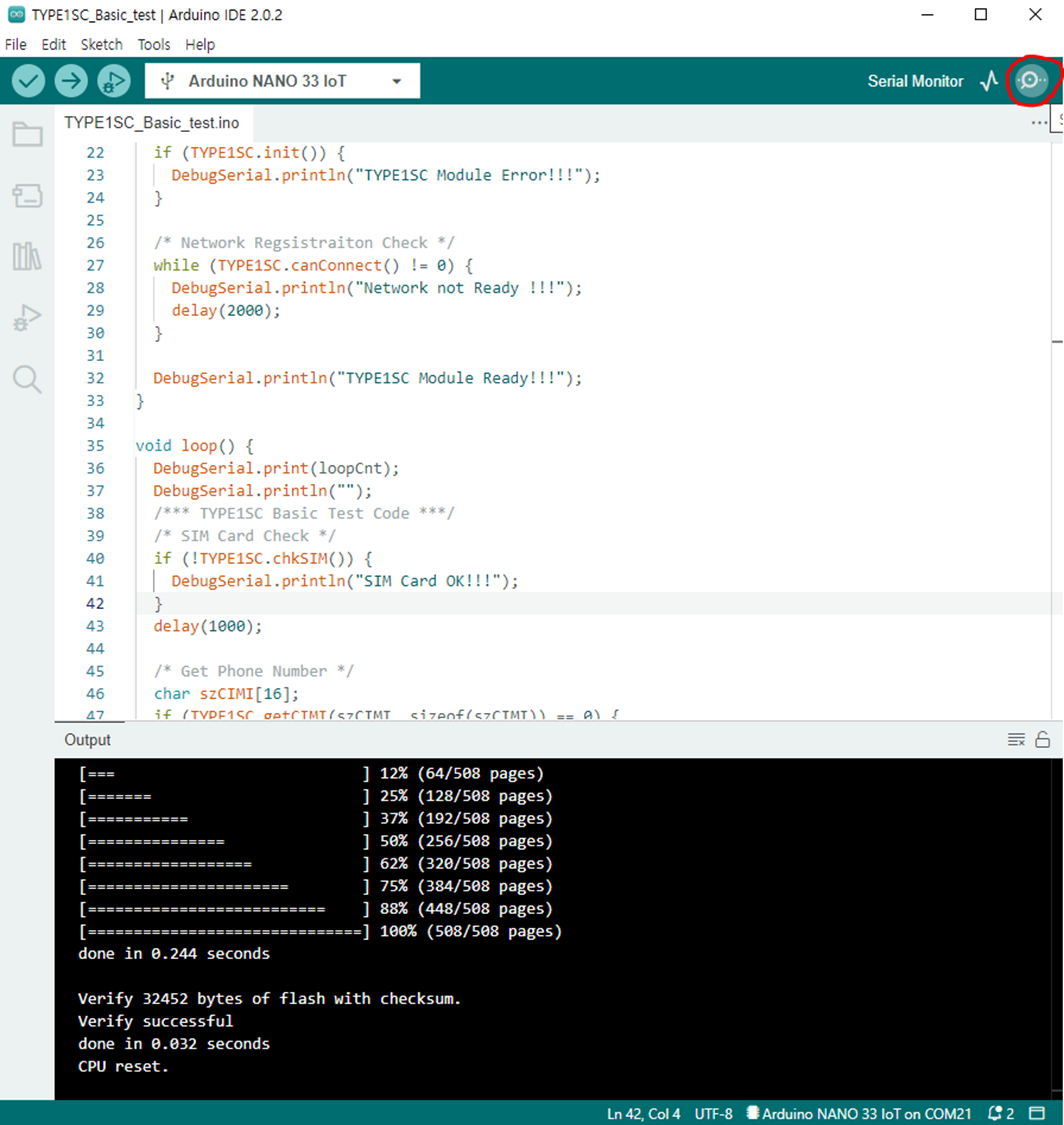The image size is (1064, 1125).
Task: Toggle the Output scroll lock icon
Action: pyautogui.click(x=1042, y=740)
